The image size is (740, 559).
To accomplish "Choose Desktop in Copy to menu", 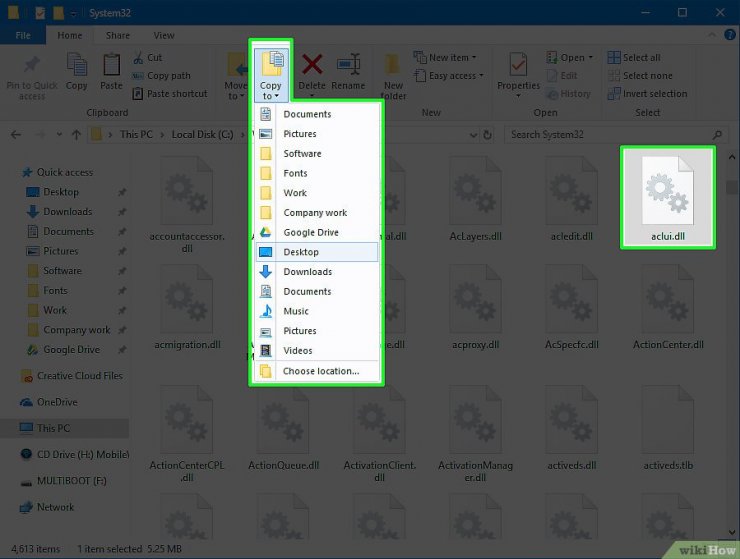I will (x=317, y=252).
